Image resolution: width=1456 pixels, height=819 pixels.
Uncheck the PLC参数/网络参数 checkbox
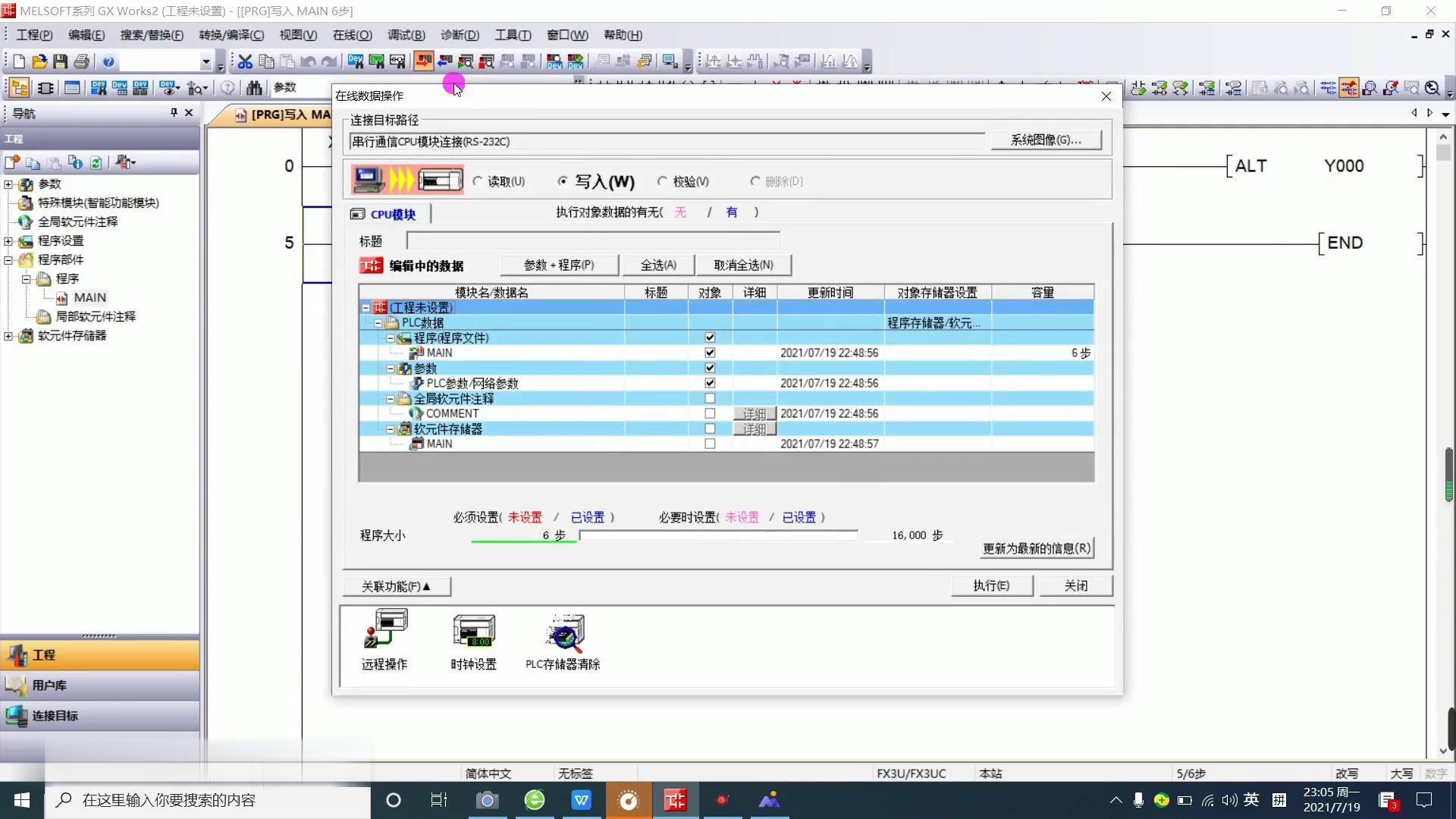tap(710, 383)
